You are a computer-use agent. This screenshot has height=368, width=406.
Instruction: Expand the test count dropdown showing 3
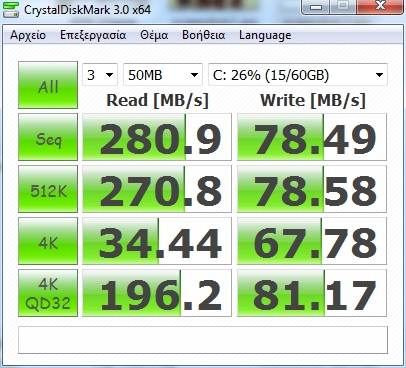click(x=100, y=75)
